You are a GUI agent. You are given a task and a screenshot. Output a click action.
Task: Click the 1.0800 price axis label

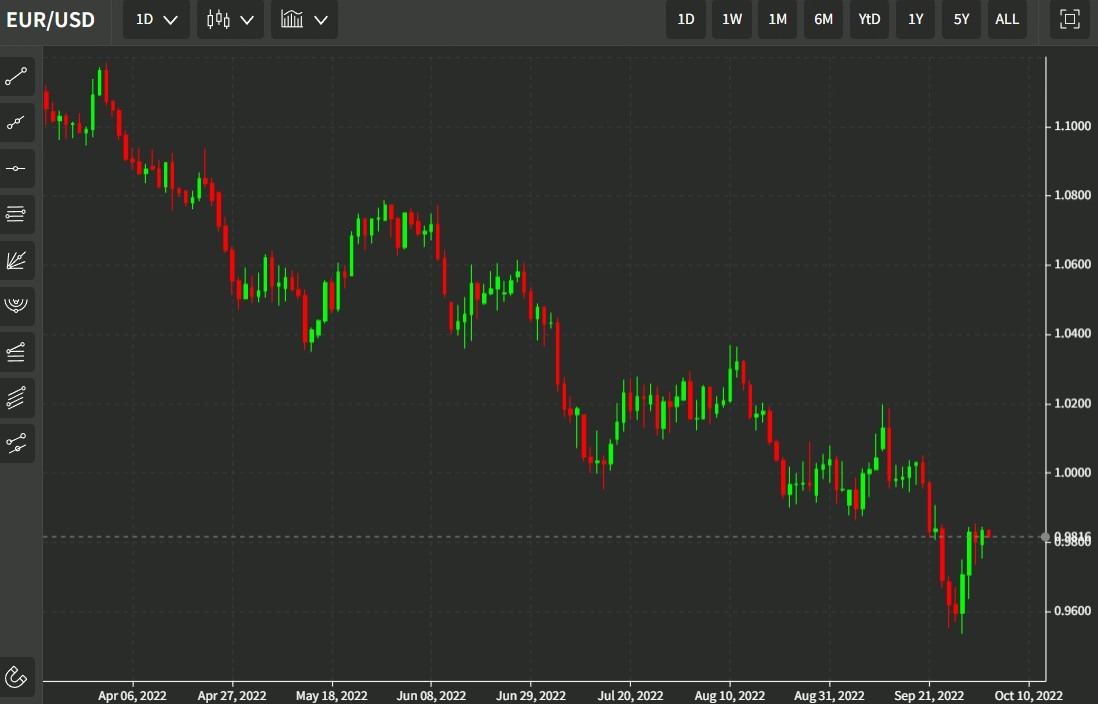[1073, 195]
